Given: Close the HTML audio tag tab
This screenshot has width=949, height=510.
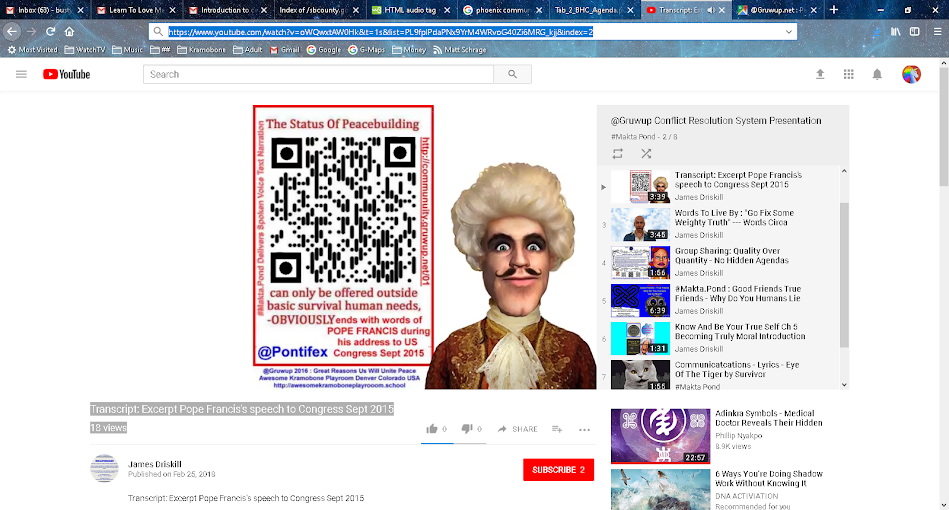Looking at the screenshot, I should coord(447,10).
